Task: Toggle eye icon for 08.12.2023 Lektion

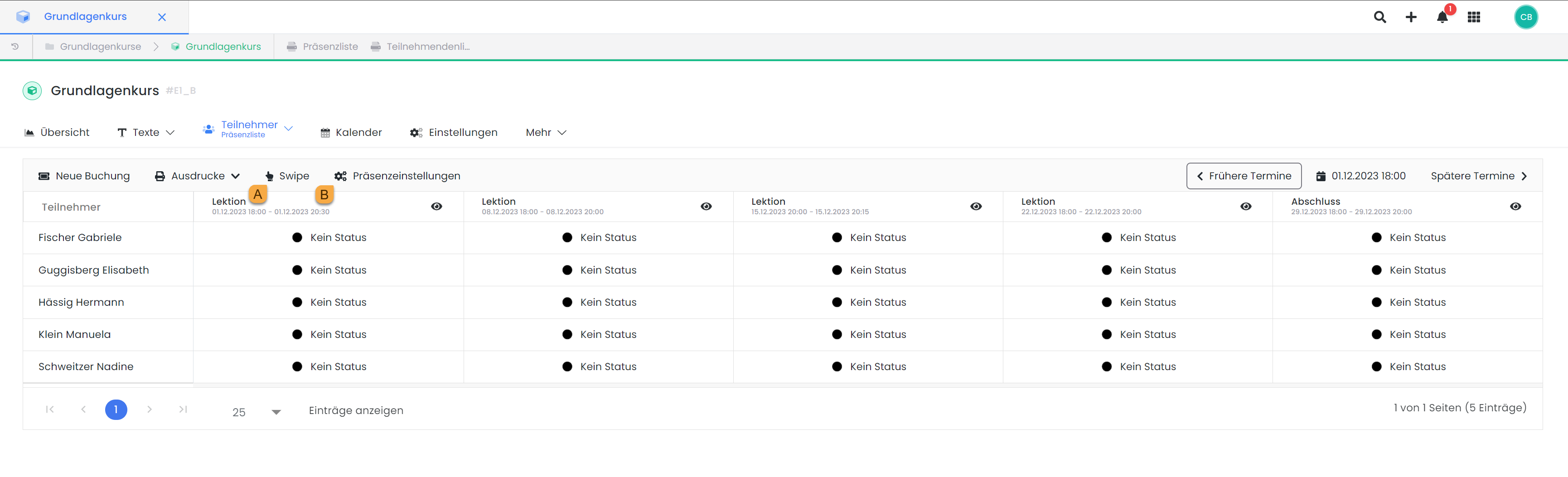Action: [706, 207]
